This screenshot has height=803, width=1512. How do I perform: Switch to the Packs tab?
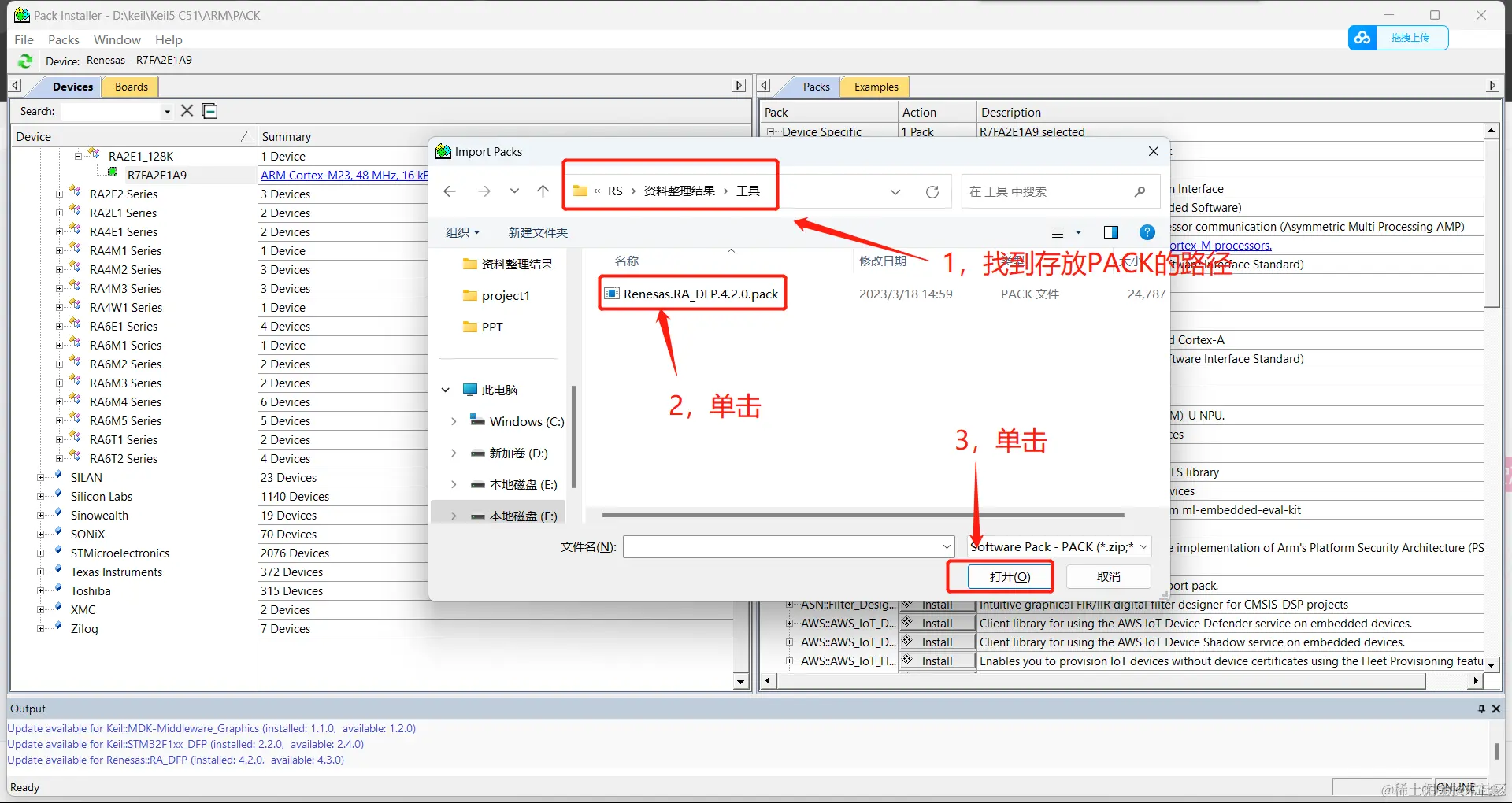point(816,87)
